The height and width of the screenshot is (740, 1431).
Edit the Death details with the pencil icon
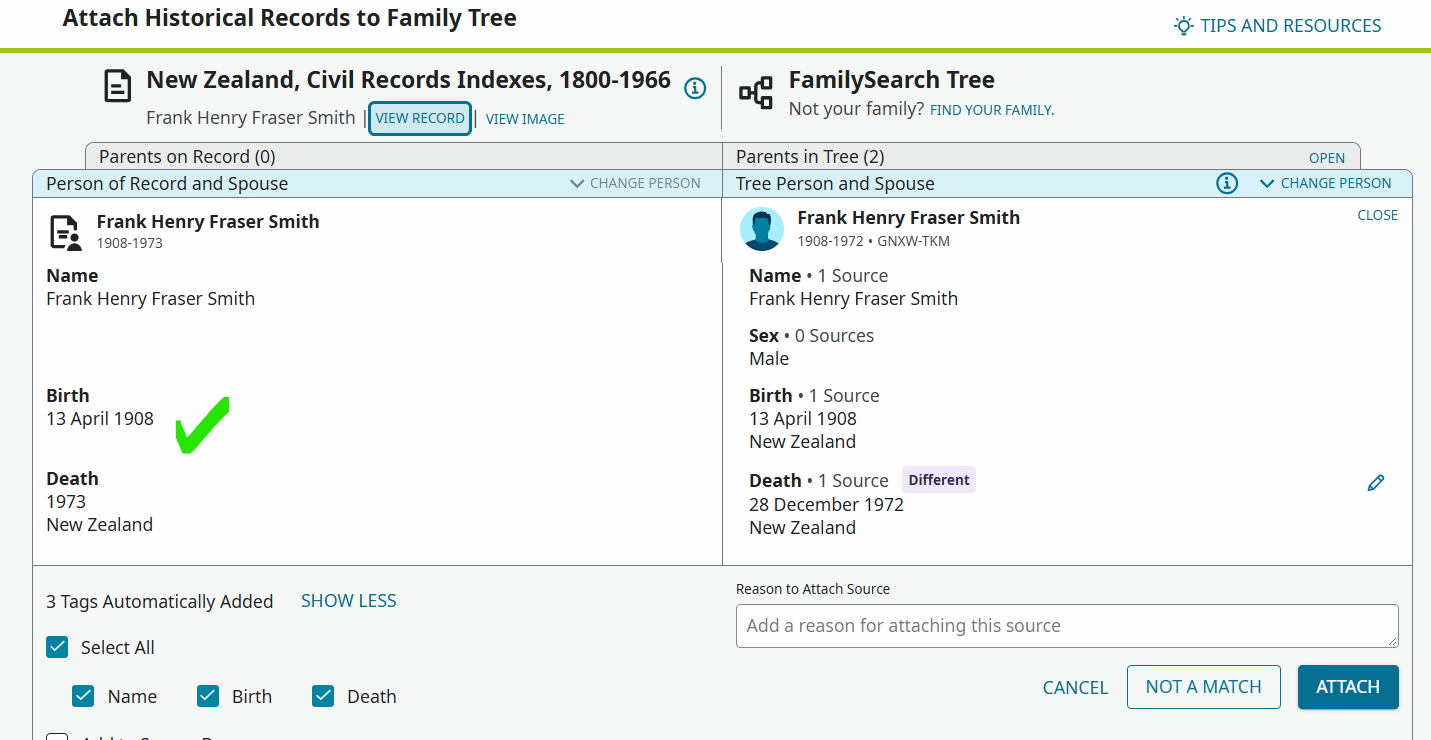pyautogui.click(x=1376, y=483)
